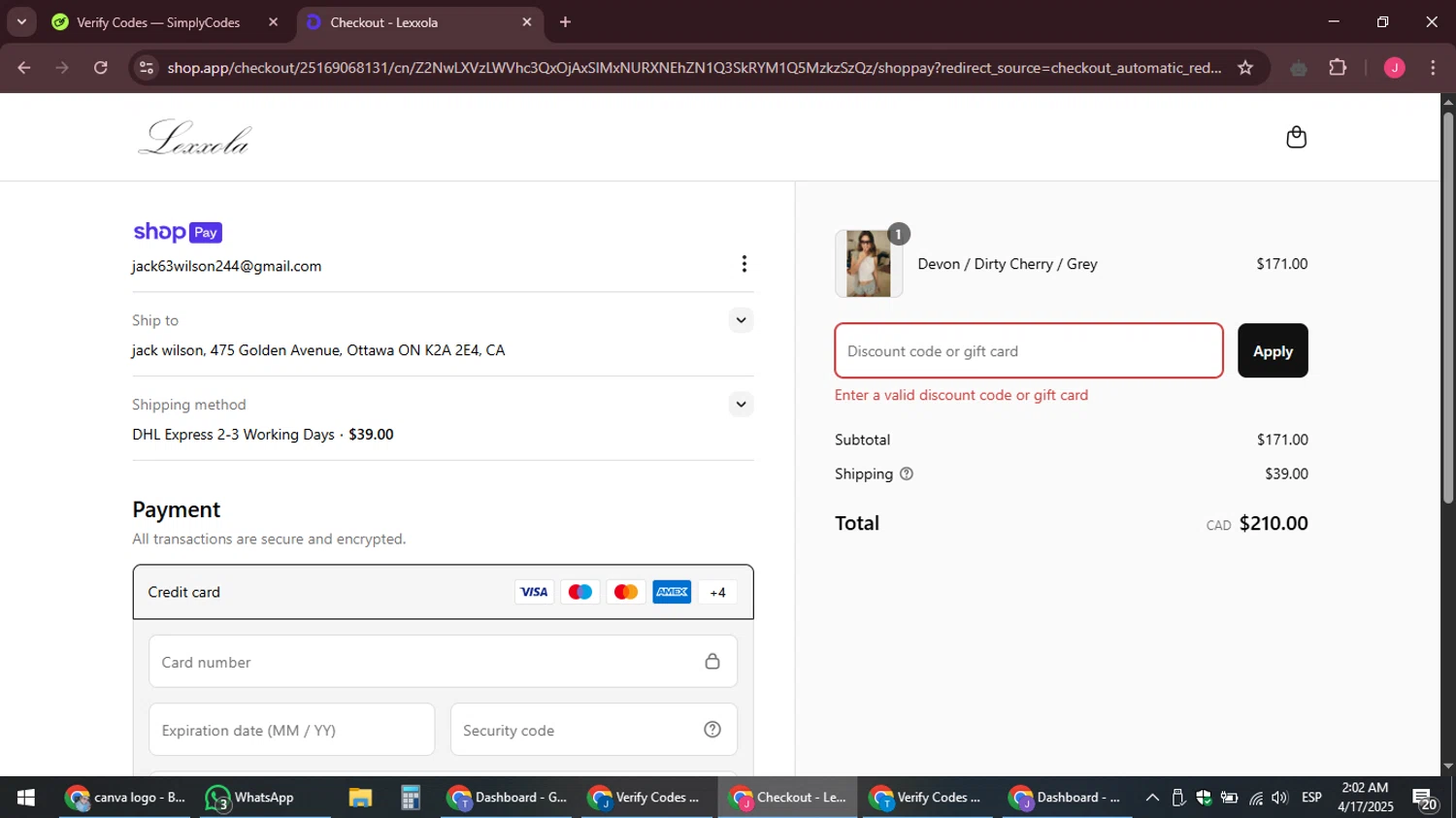This screenshot has width=1456, height=818.
Task: Switch to the canva logo taskbar window
Action: click(126, 798)
